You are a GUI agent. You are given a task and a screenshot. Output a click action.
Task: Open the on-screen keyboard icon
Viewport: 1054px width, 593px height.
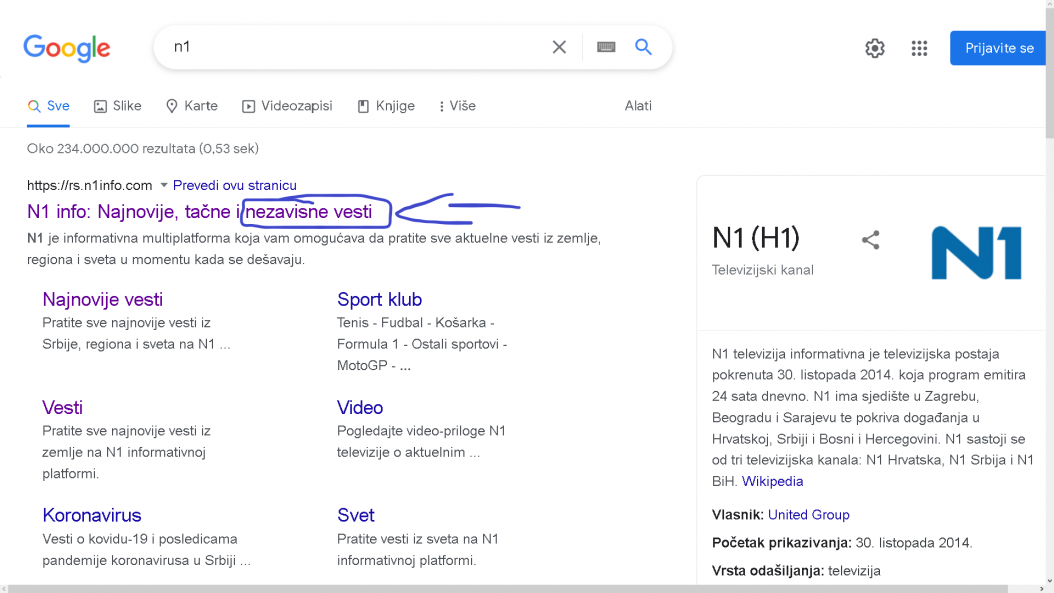point(606,47)
